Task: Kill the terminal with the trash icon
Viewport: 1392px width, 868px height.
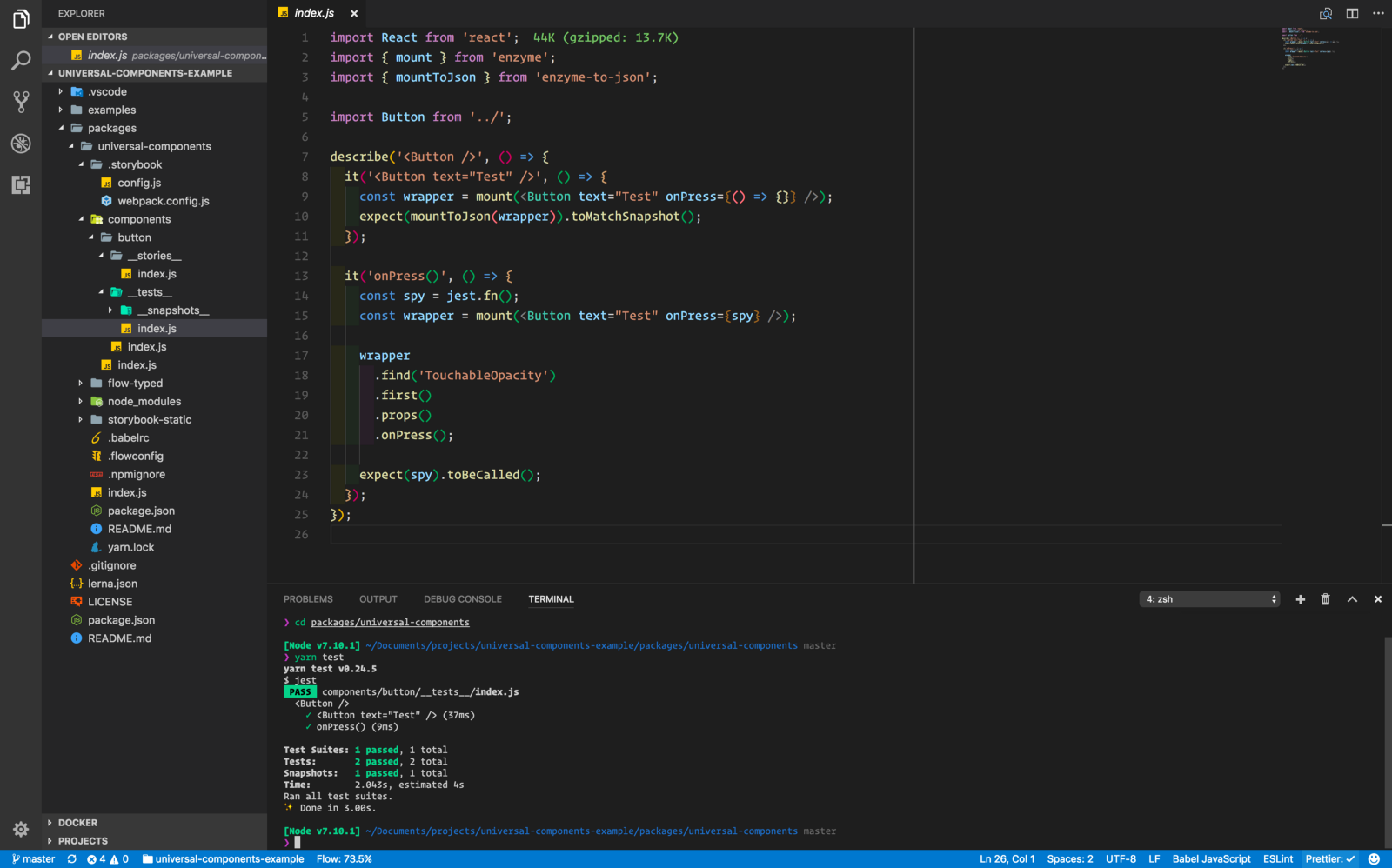Action: coord(1325,599)
